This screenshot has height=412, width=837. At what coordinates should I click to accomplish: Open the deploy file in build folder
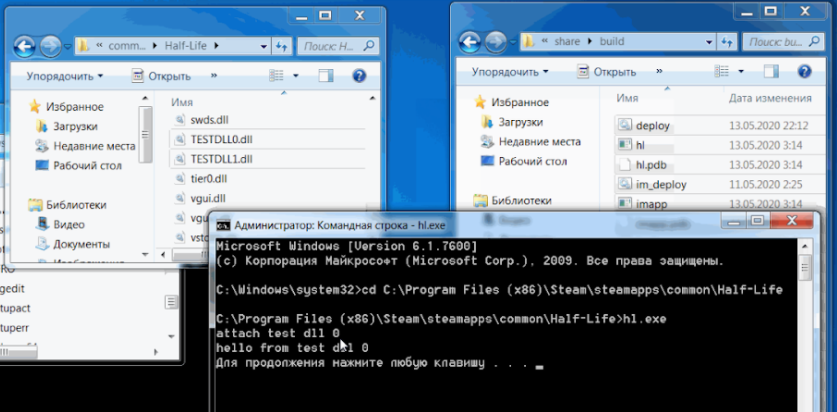[652, 126]
